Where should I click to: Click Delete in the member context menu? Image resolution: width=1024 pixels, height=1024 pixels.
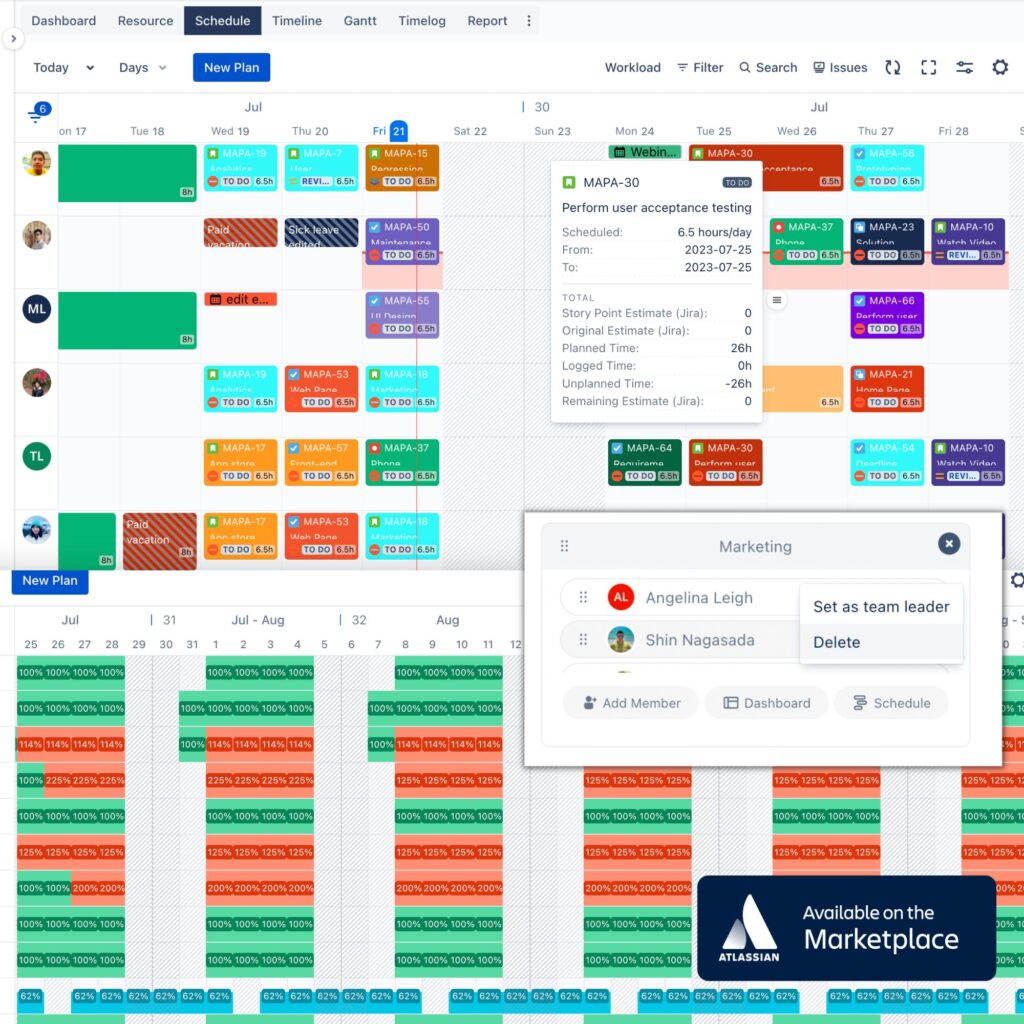[836, 642]
